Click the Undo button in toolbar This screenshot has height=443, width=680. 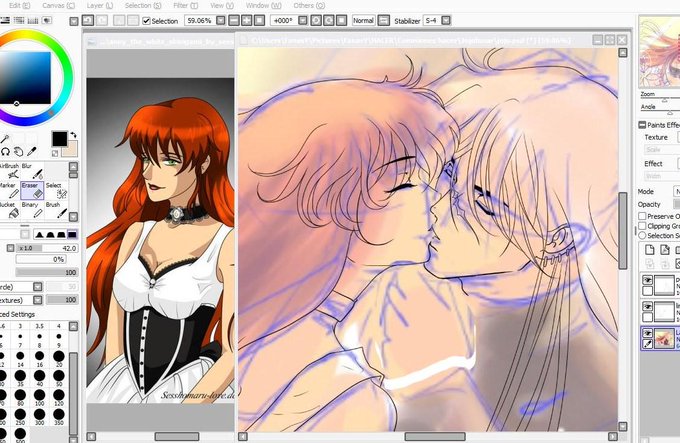click(88, 20)
